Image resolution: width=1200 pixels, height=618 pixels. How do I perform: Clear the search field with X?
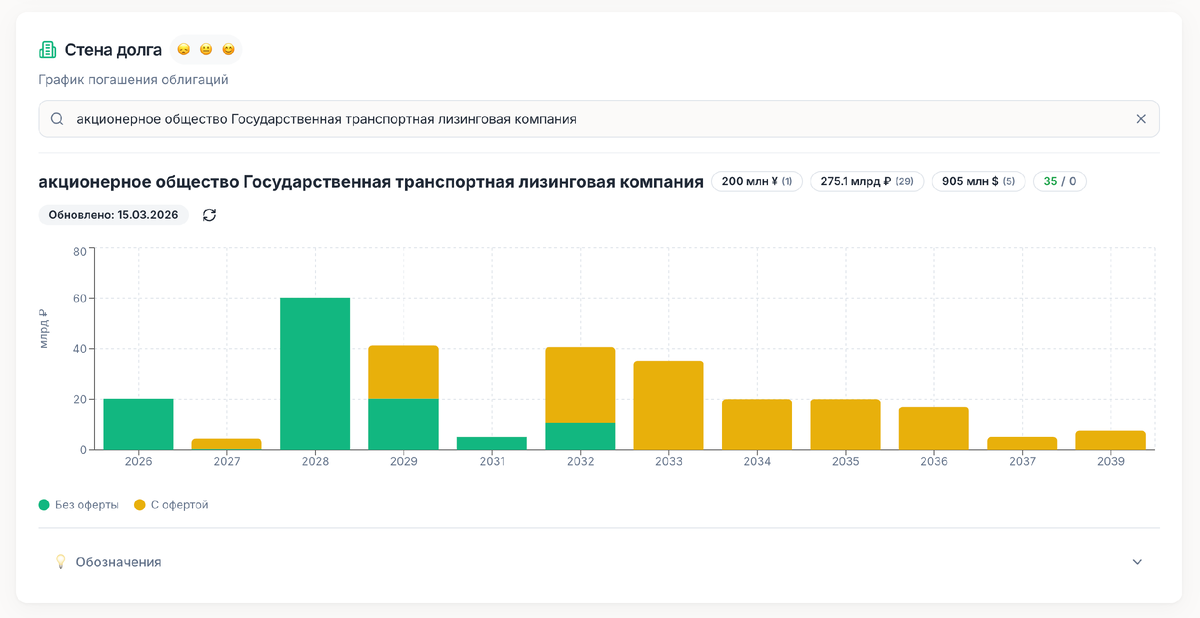click(x=1141, y=119)
